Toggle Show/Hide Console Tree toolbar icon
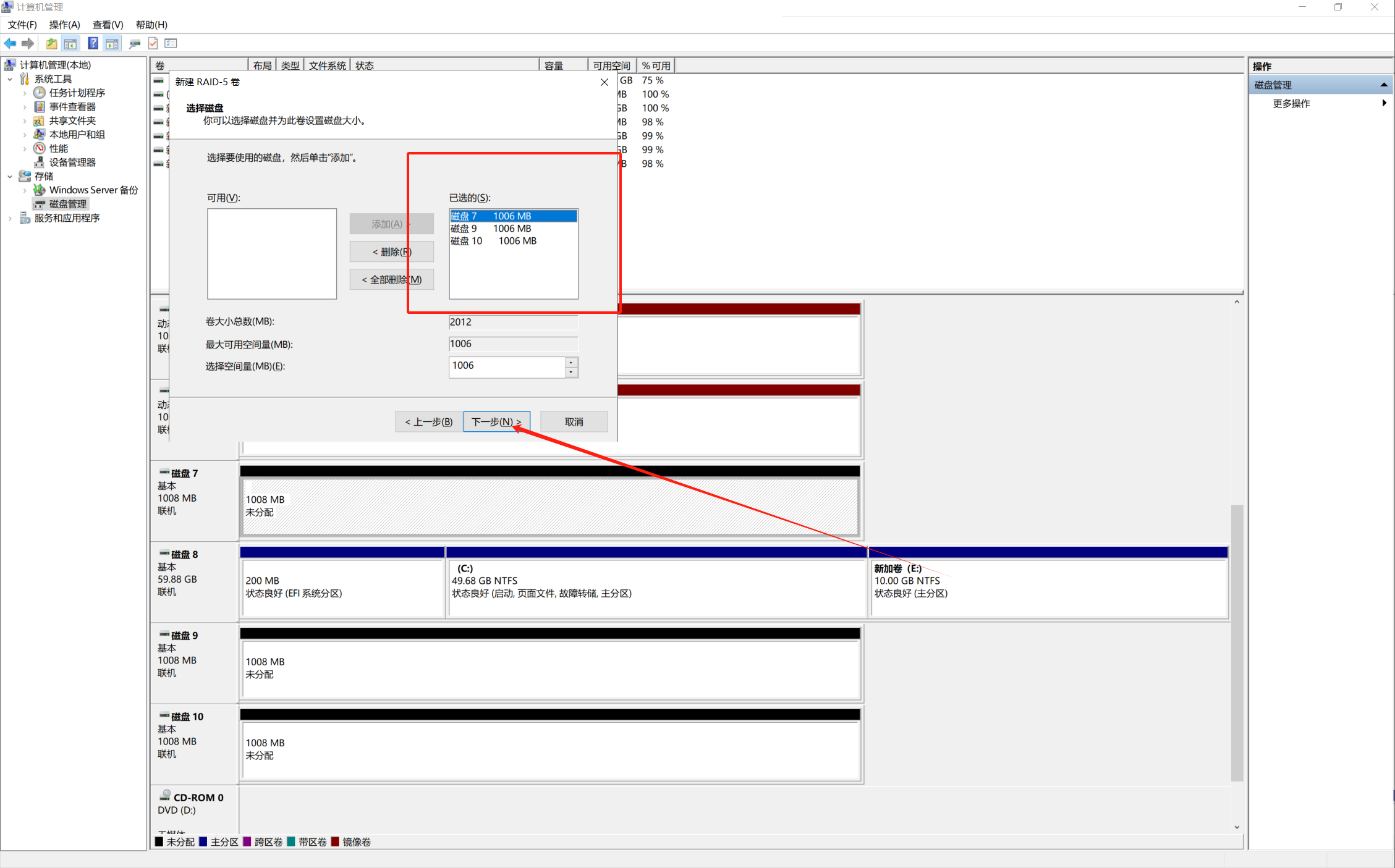1395x868 pixels. click(70, 43)
